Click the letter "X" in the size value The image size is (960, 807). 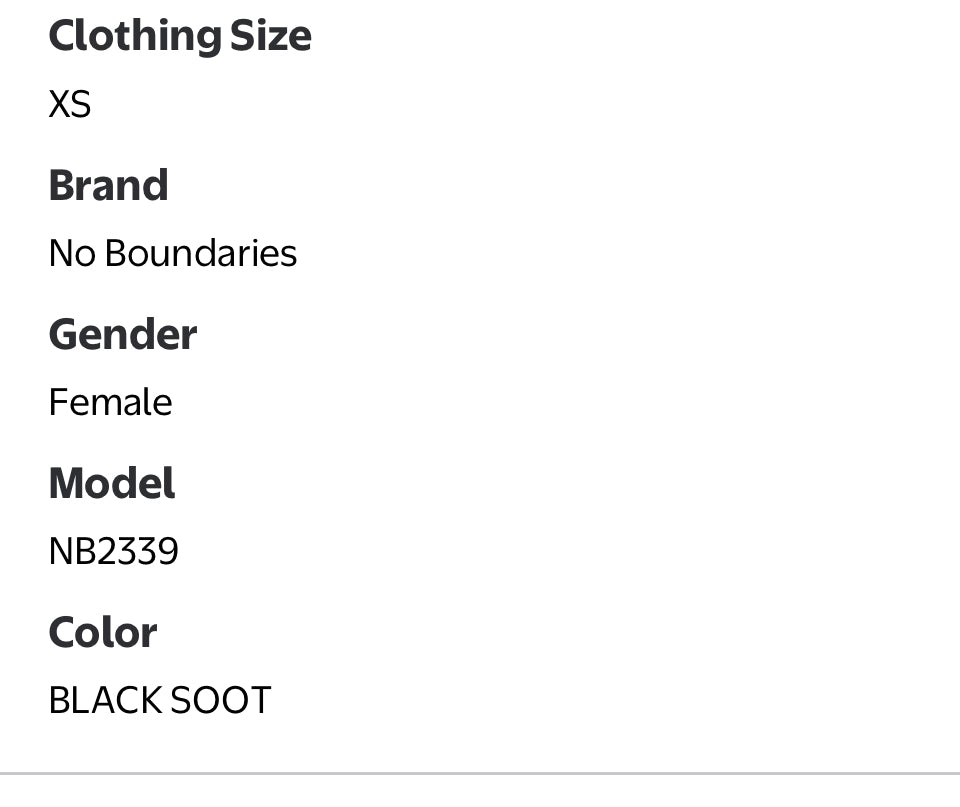pyautogui.click(x=59, y=104)
